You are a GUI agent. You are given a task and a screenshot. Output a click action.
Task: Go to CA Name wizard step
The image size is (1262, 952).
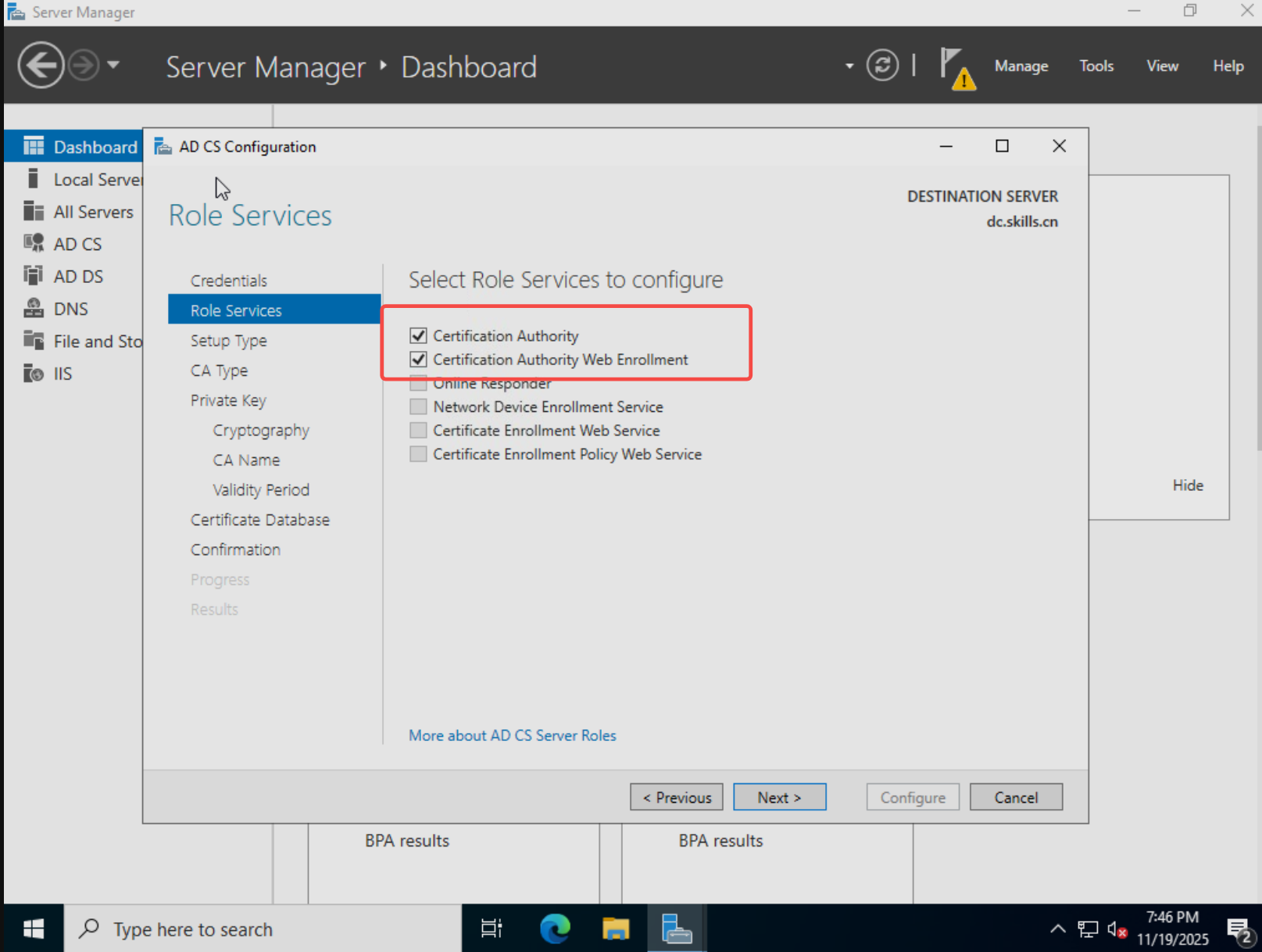[x=246, y=460]
